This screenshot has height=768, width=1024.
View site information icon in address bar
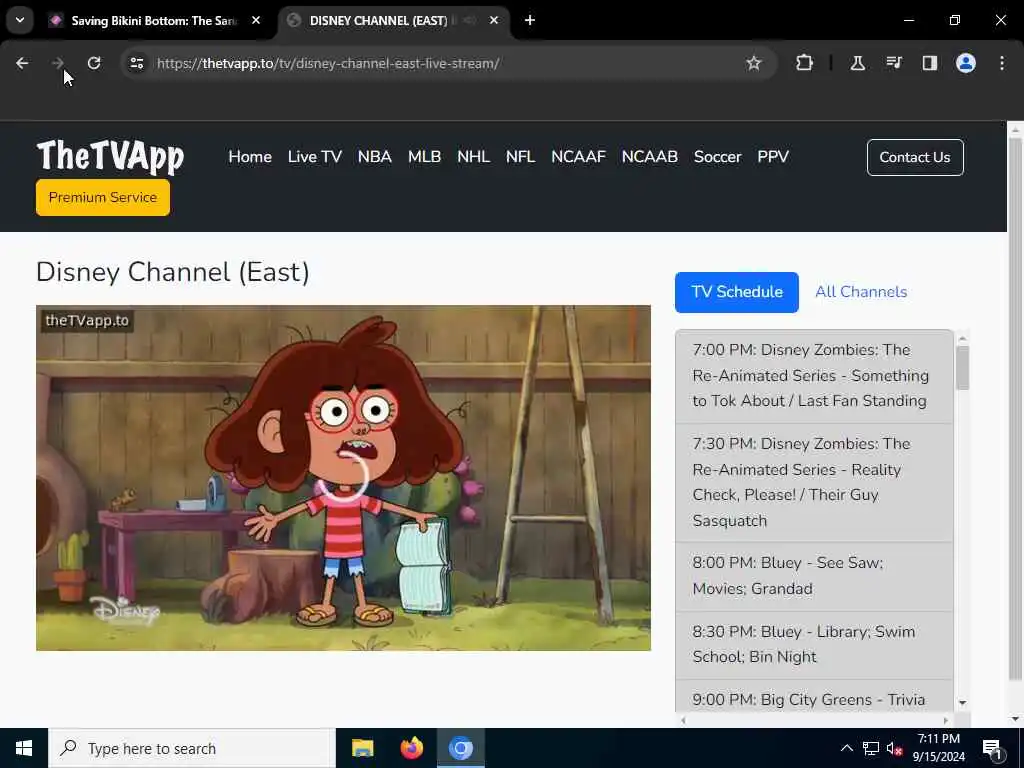click(136, 63)
